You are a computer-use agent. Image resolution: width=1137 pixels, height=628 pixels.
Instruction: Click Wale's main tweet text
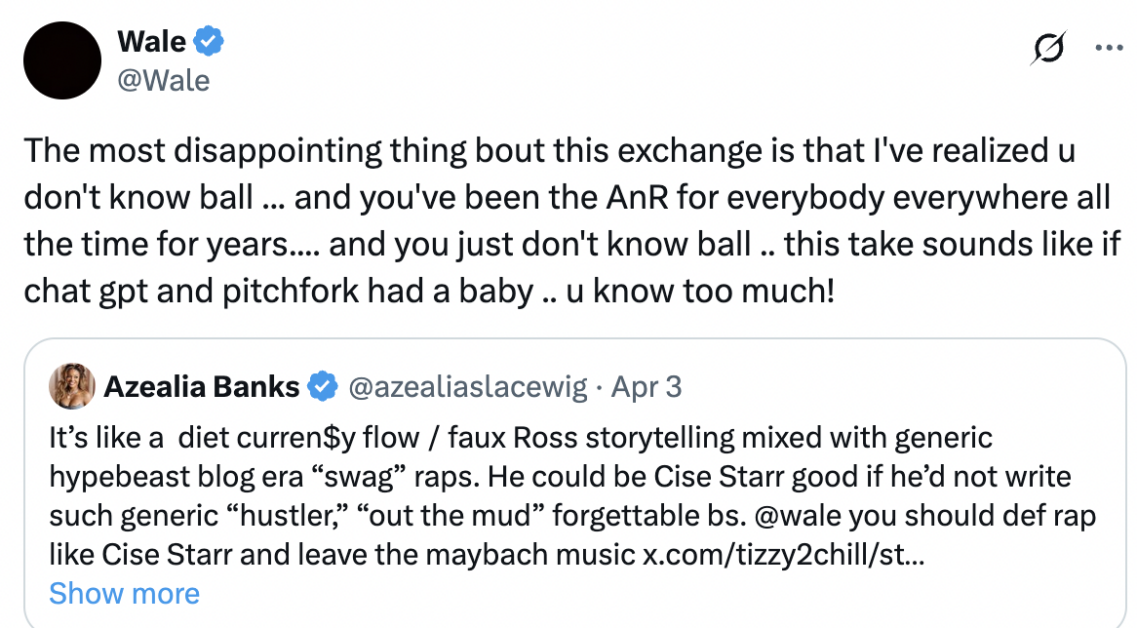pyautogui.click(x=572, y=220)
